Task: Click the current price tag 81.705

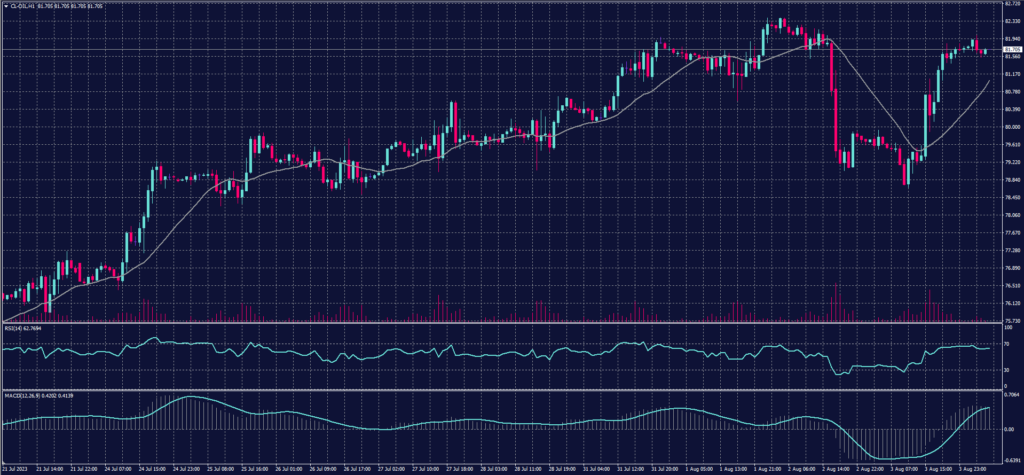Action: click(x=1010, y=49)
